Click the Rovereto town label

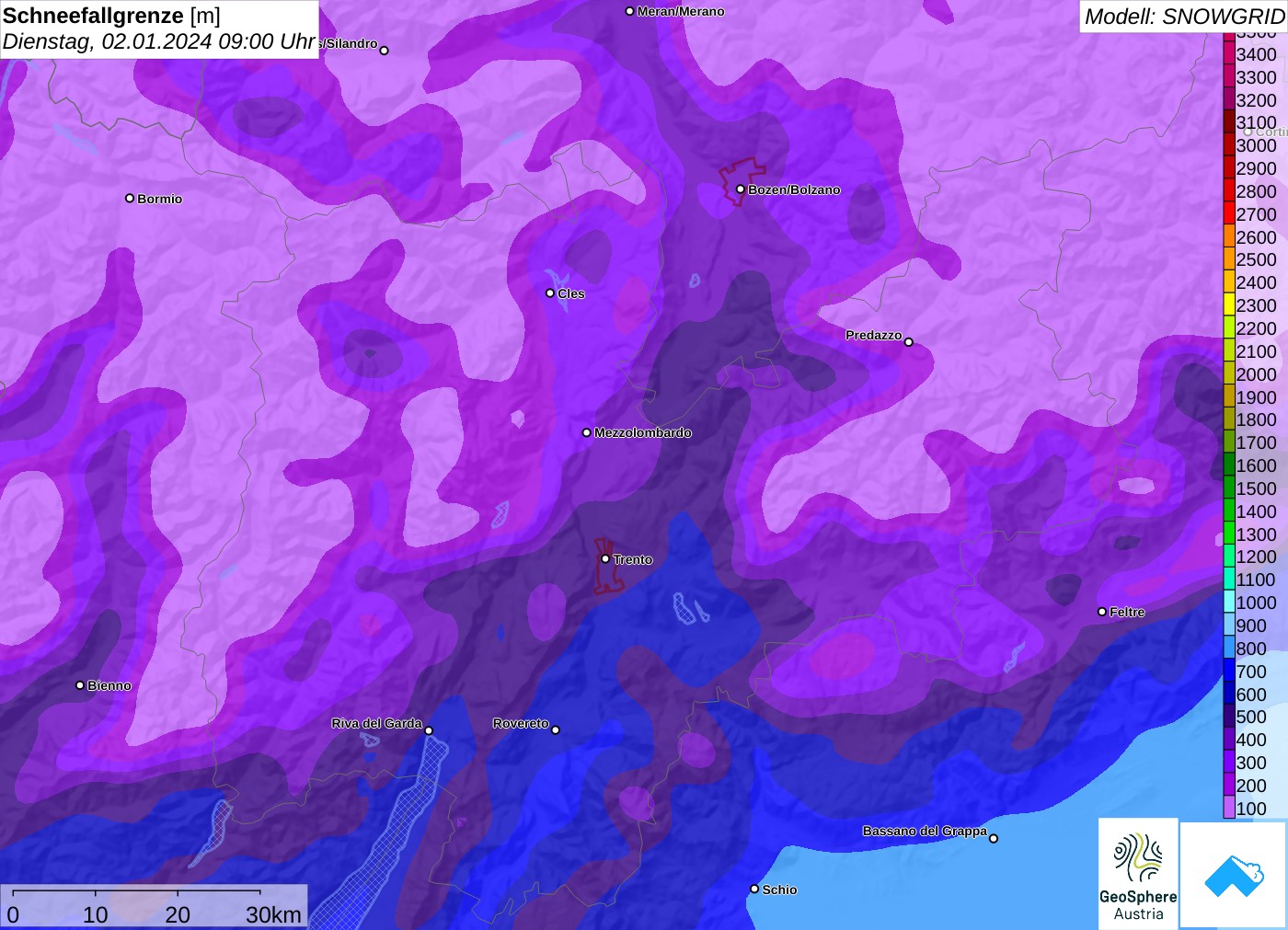(x=521, y=723)
